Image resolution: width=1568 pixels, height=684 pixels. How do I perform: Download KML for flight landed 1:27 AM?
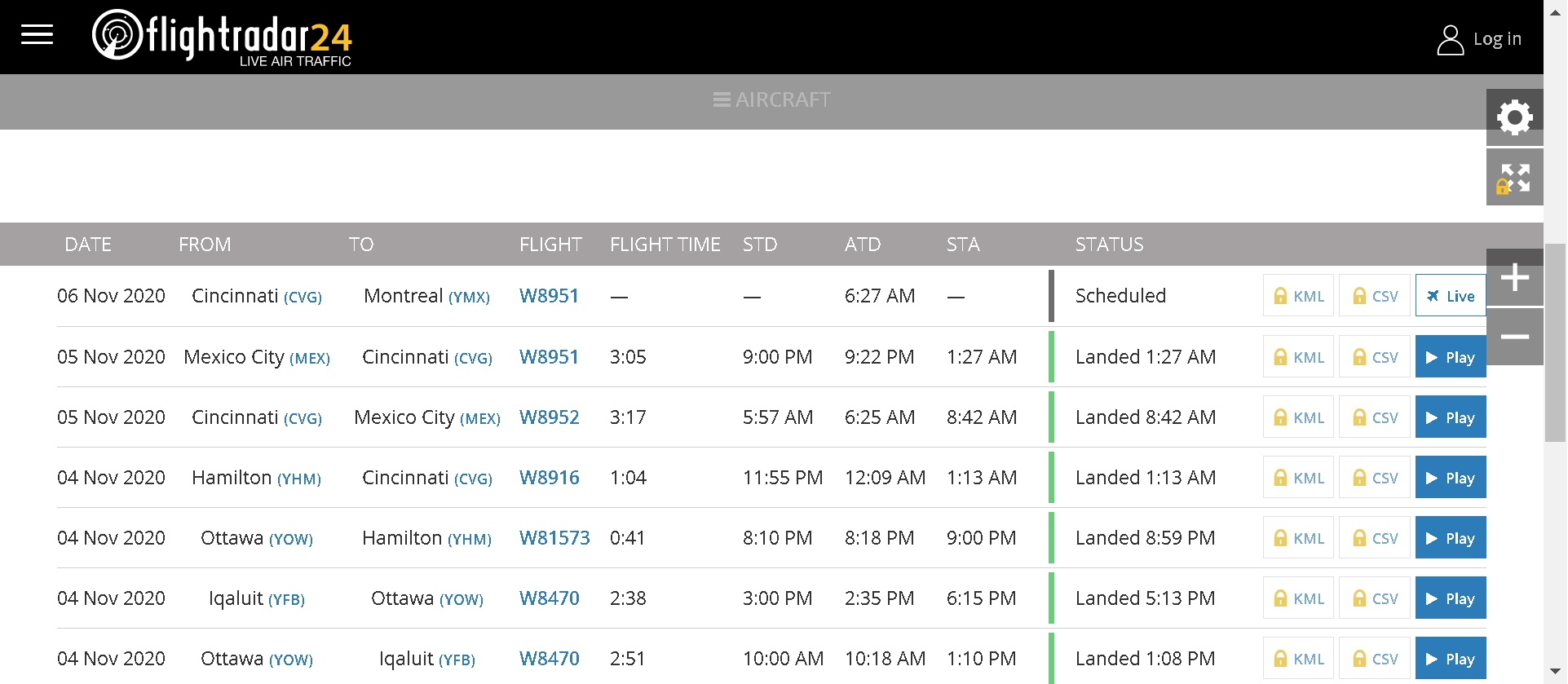(x=1298, y=356)
